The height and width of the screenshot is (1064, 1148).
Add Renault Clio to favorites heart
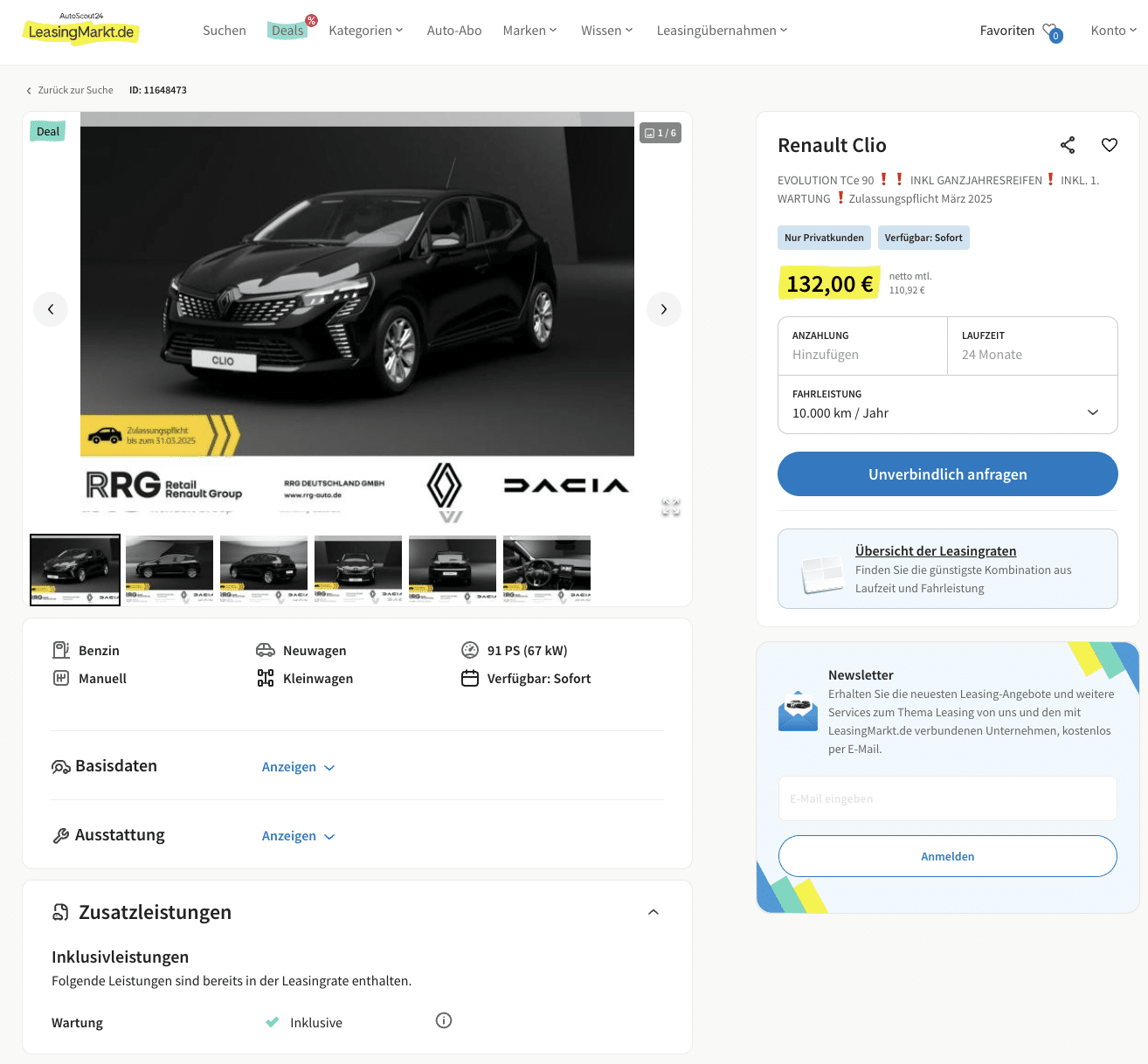[x=1110, y=145]
